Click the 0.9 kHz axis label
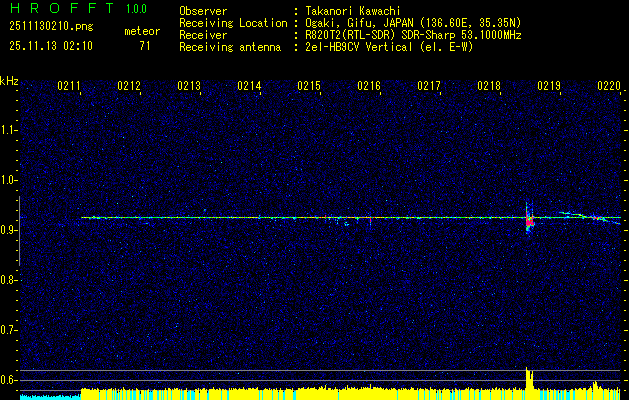Viewport: 629px width, 400px height. pos(8,230)
